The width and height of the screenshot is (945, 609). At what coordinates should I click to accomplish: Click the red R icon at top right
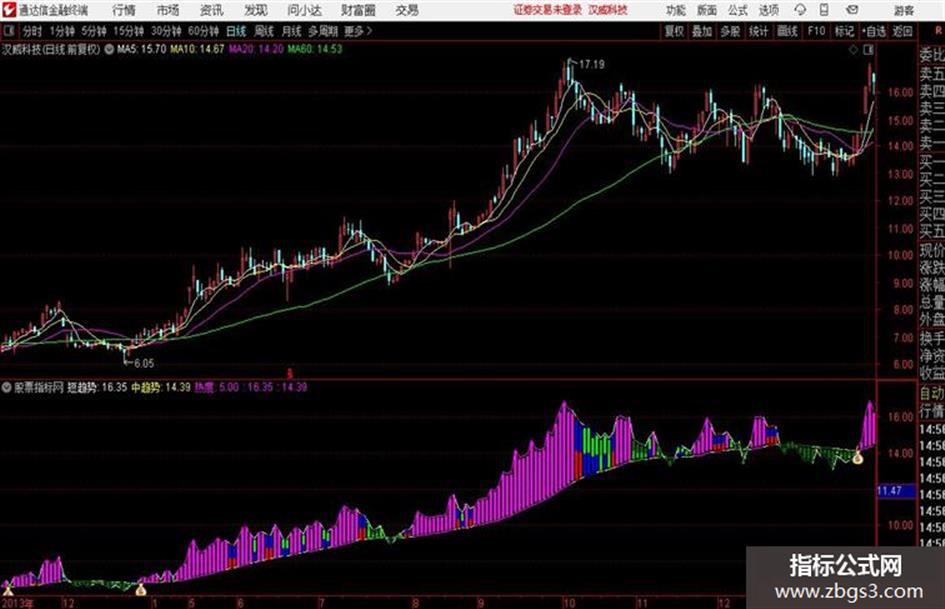coord(938,31)
